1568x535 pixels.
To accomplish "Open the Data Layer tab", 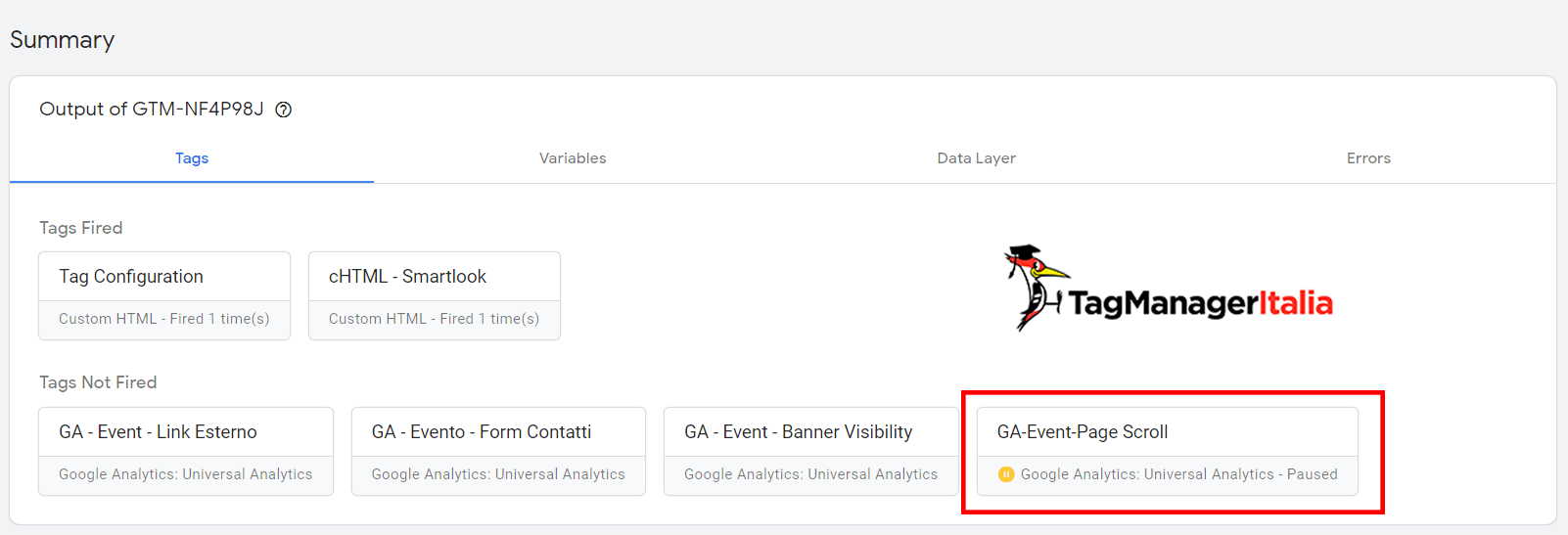I will (x=976, y=158).
